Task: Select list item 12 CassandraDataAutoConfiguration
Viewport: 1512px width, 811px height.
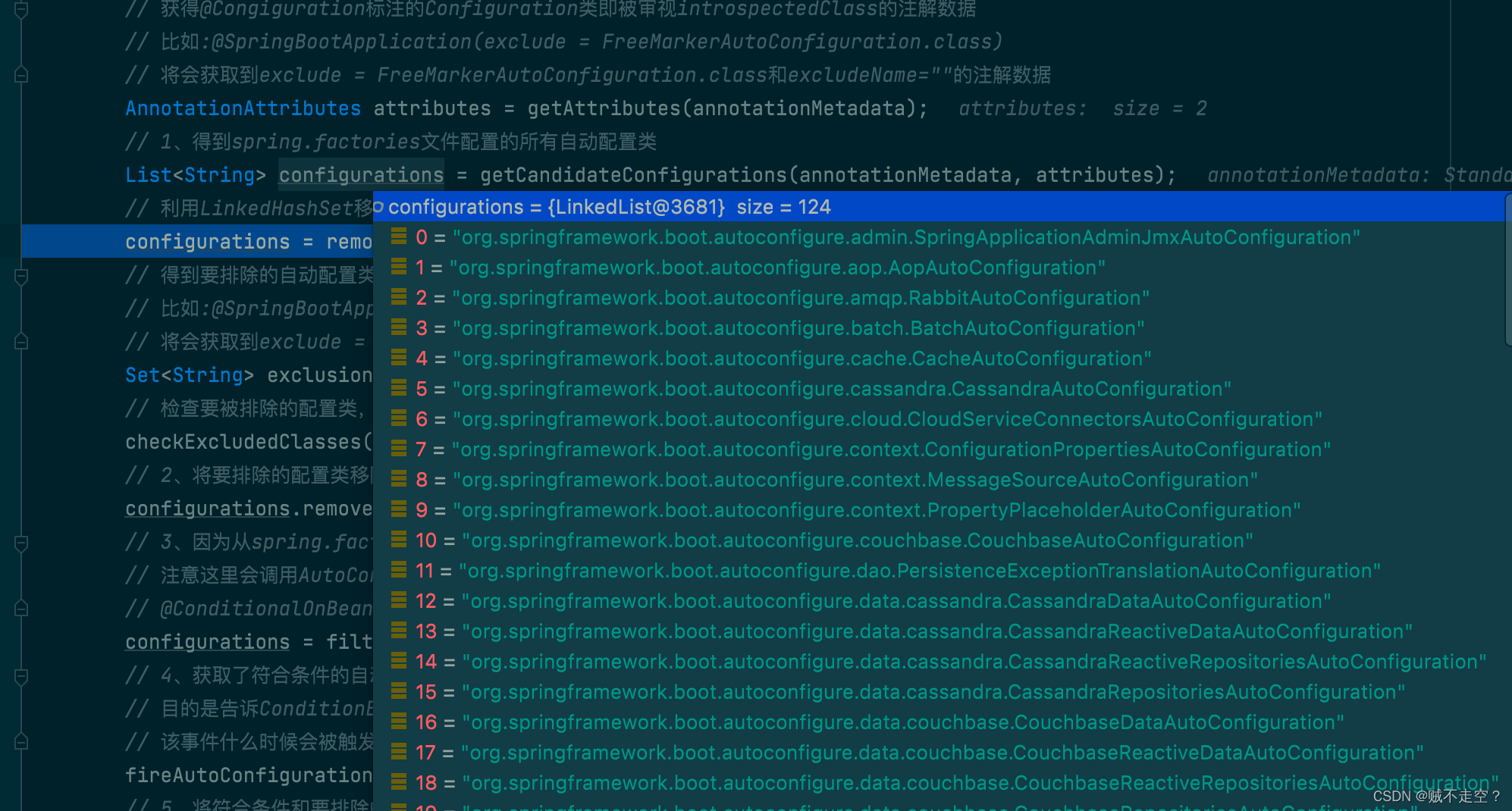Action: [939, 601]
